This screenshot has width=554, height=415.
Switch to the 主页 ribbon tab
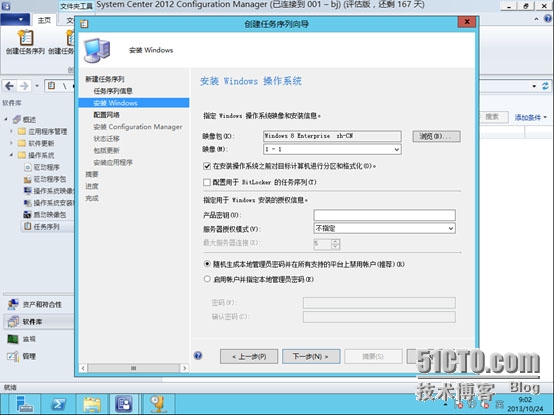pyautogui.click(x=44, y=20)
